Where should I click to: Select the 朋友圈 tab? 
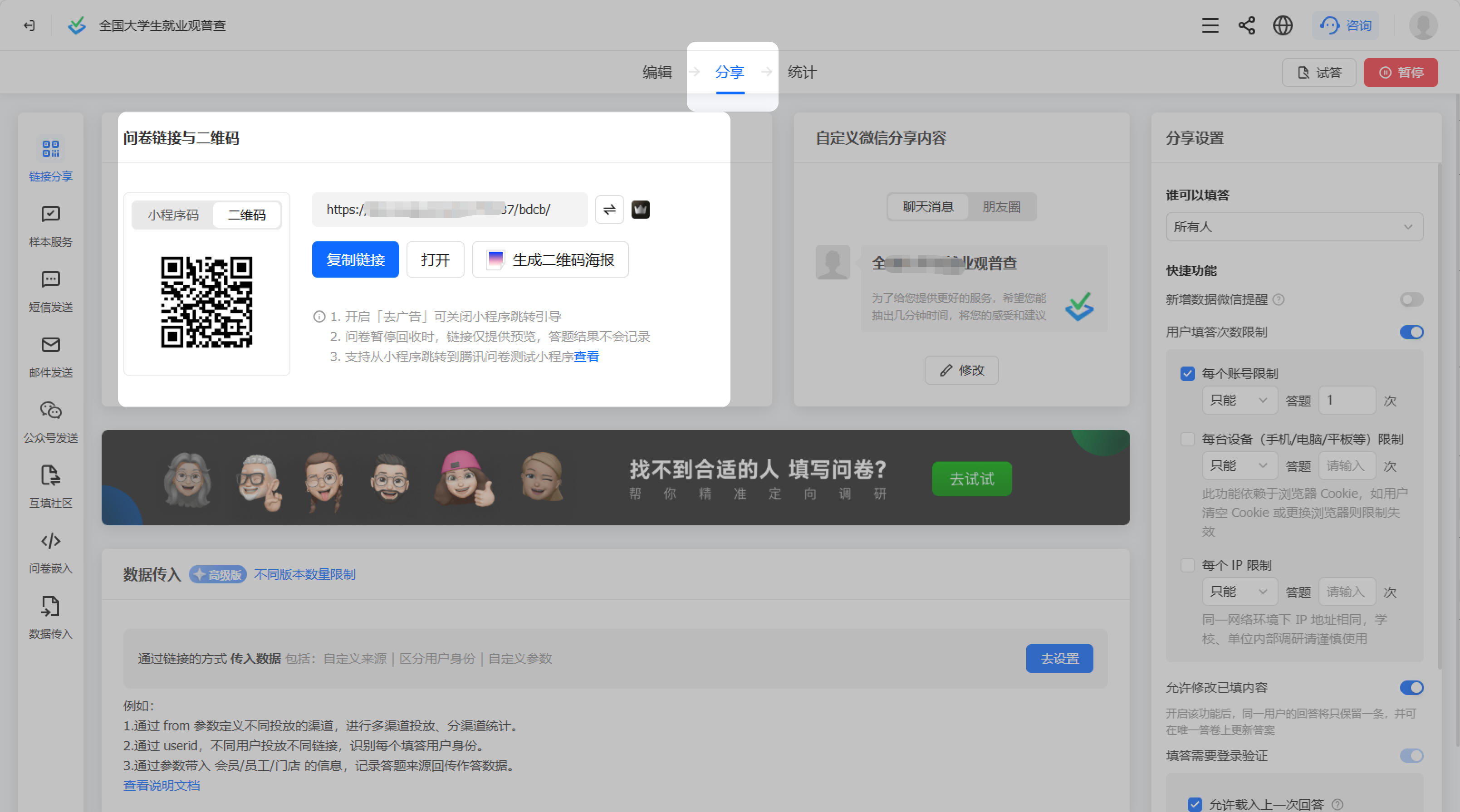click(x=1001, y=207)
